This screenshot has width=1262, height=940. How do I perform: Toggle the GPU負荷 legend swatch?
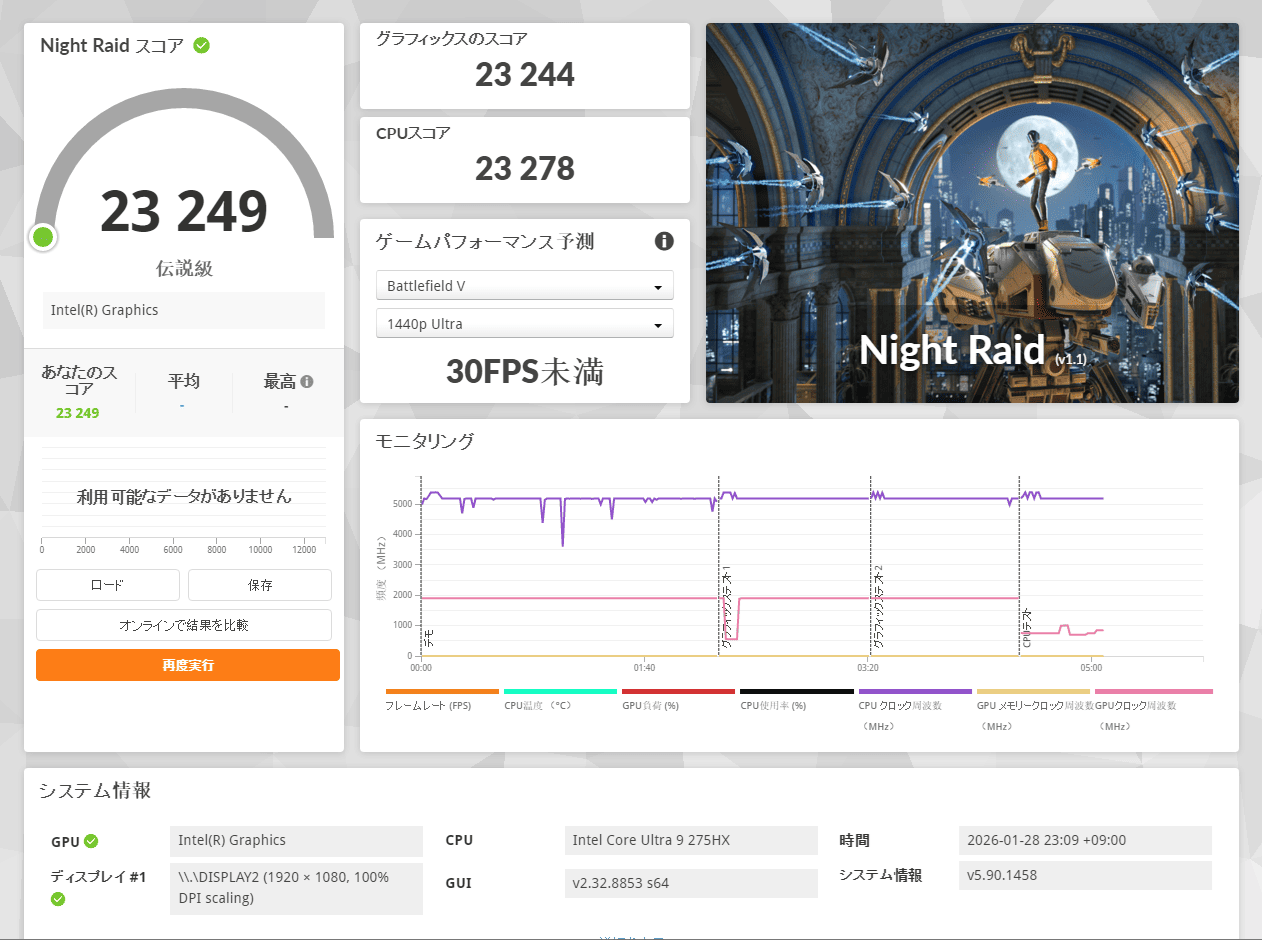(x=678, y=691)
